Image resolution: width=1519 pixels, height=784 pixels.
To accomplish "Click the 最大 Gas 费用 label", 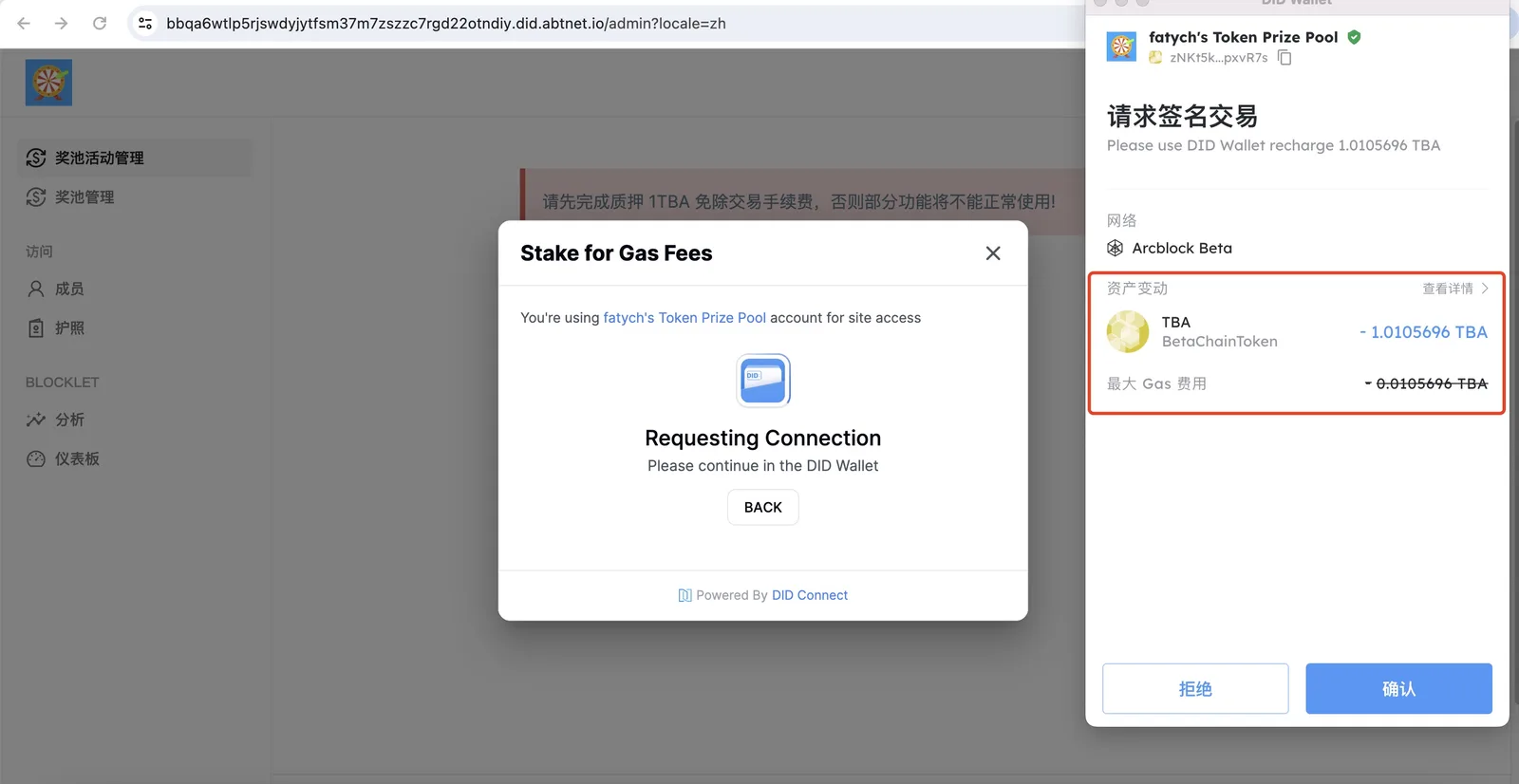I will point(1156,383).
